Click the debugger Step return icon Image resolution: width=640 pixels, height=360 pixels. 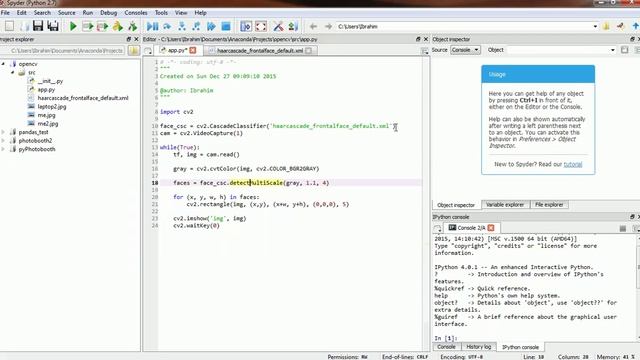coord(196,26)
